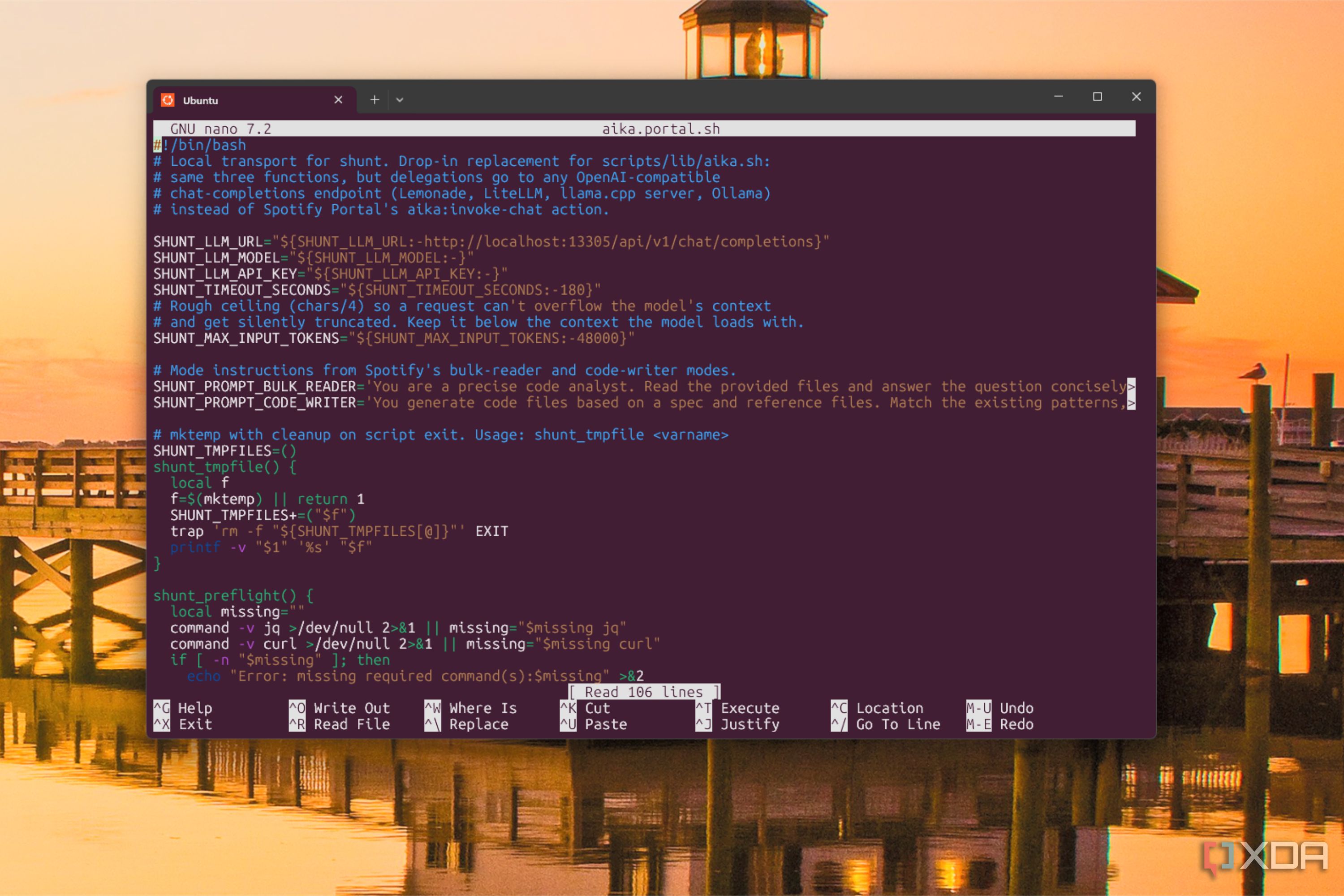The height and width of the screenshot is (896, 1344).
Task: Click the SHUNT_PROMPT_BULK_READER line
Action: [x=644, y=386]
